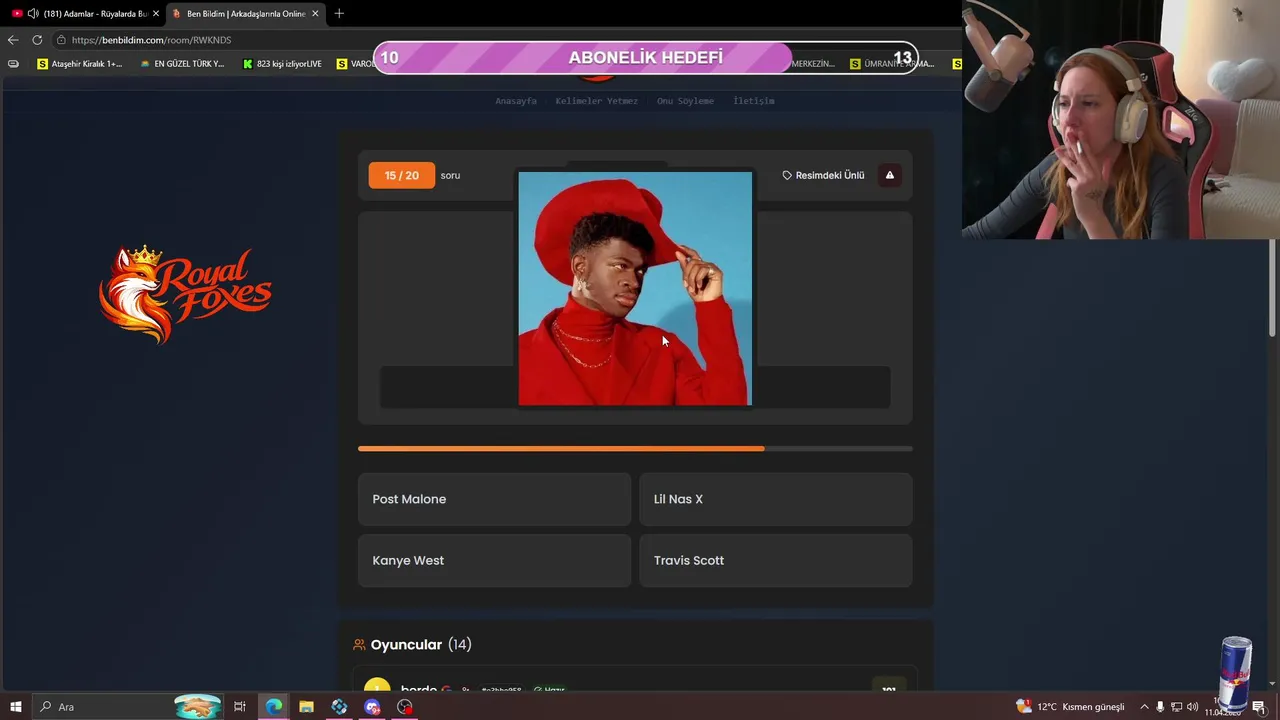Open Microsoft Edge from the taskbar
Screen dimensions: 1280x720
coord(273,707)
